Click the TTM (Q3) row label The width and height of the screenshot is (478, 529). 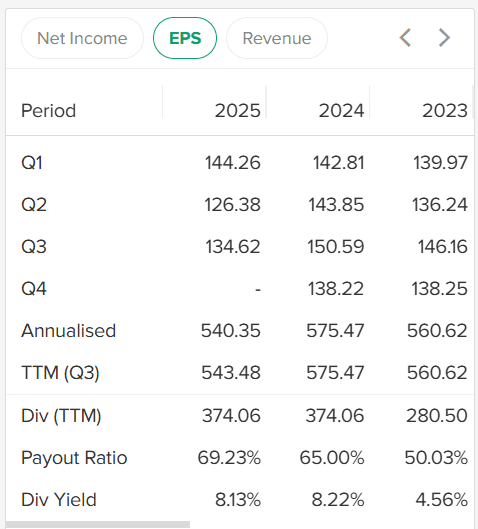tap(60, 373)
